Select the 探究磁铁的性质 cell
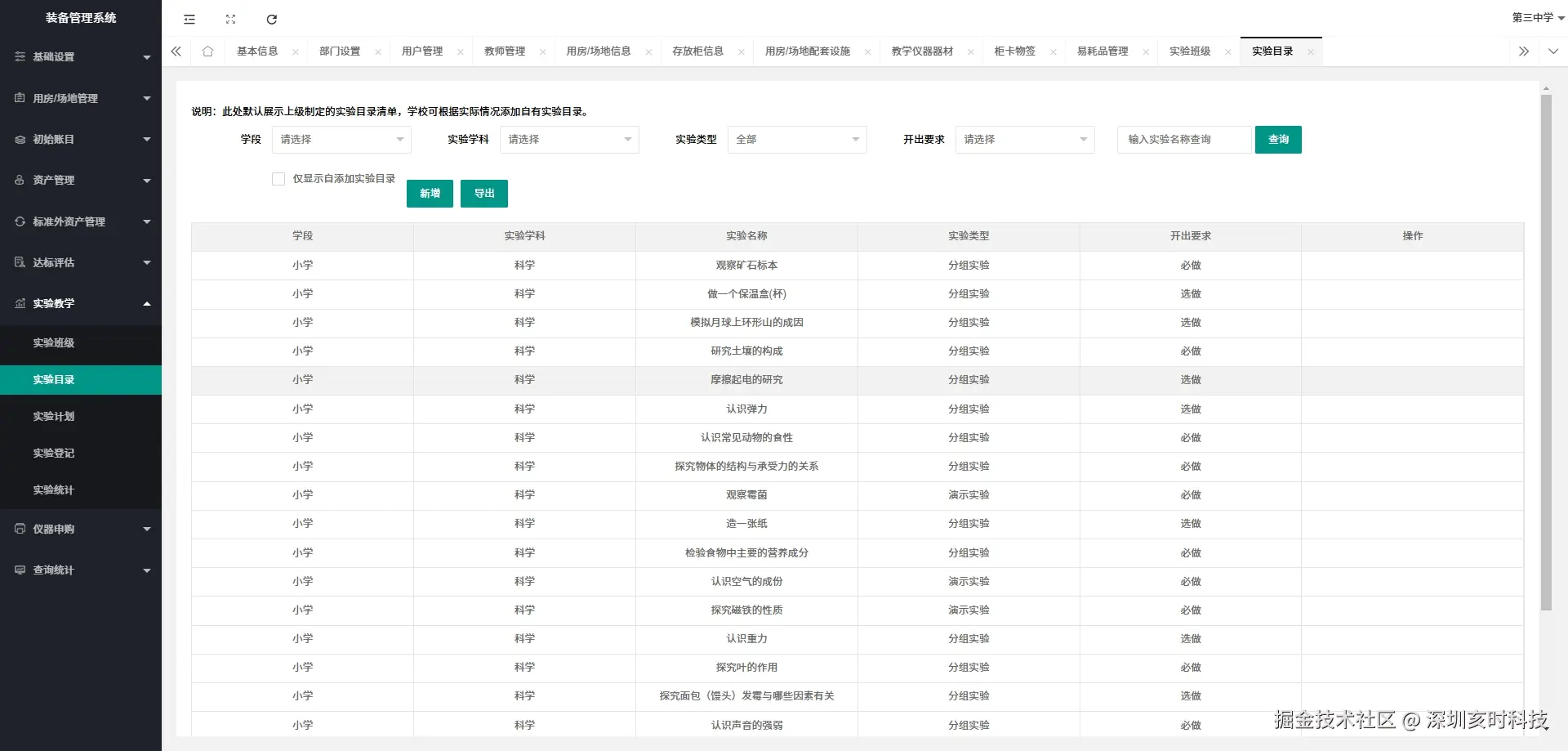The width and height of the screenshot is (1568, 751). coord(746,610)
